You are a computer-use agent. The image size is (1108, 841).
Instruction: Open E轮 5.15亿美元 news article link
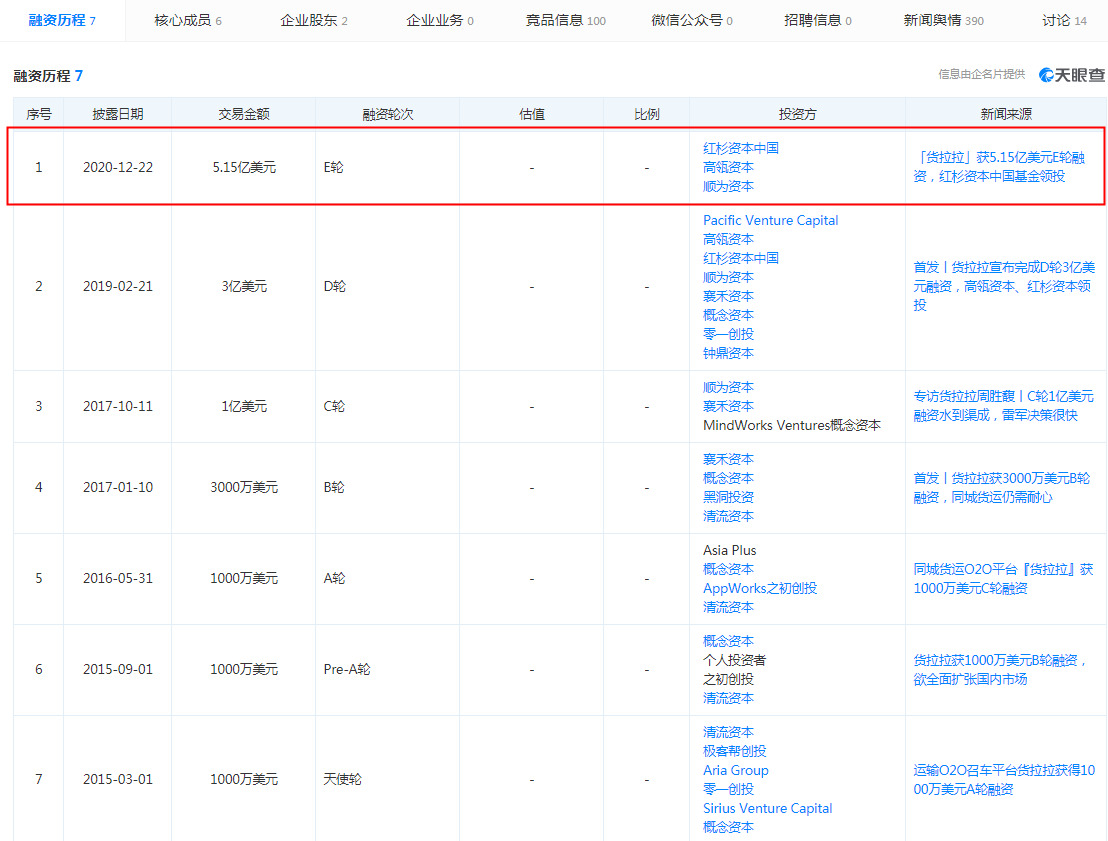[1000, 167]
